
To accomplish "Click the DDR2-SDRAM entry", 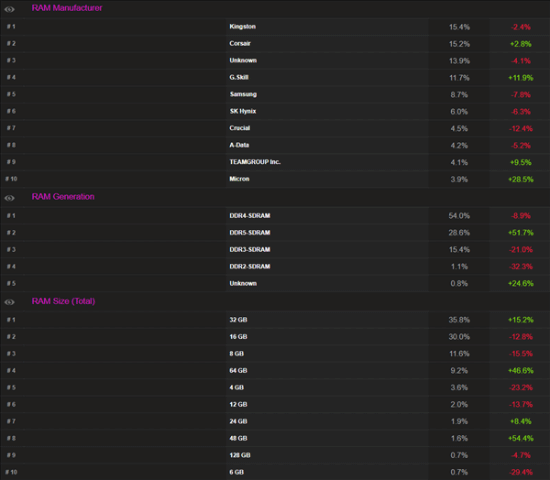I will point(250,266).
